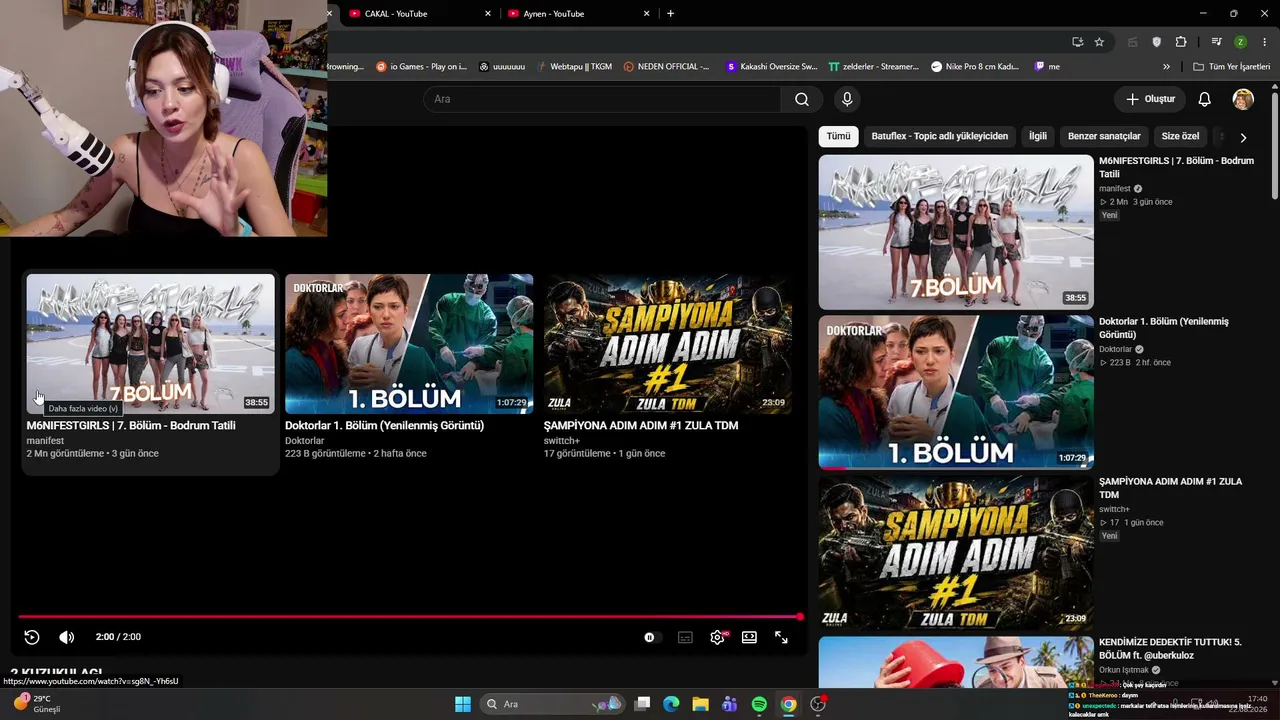
Task: Open the player settings gear
Action: tap(717, 637)
